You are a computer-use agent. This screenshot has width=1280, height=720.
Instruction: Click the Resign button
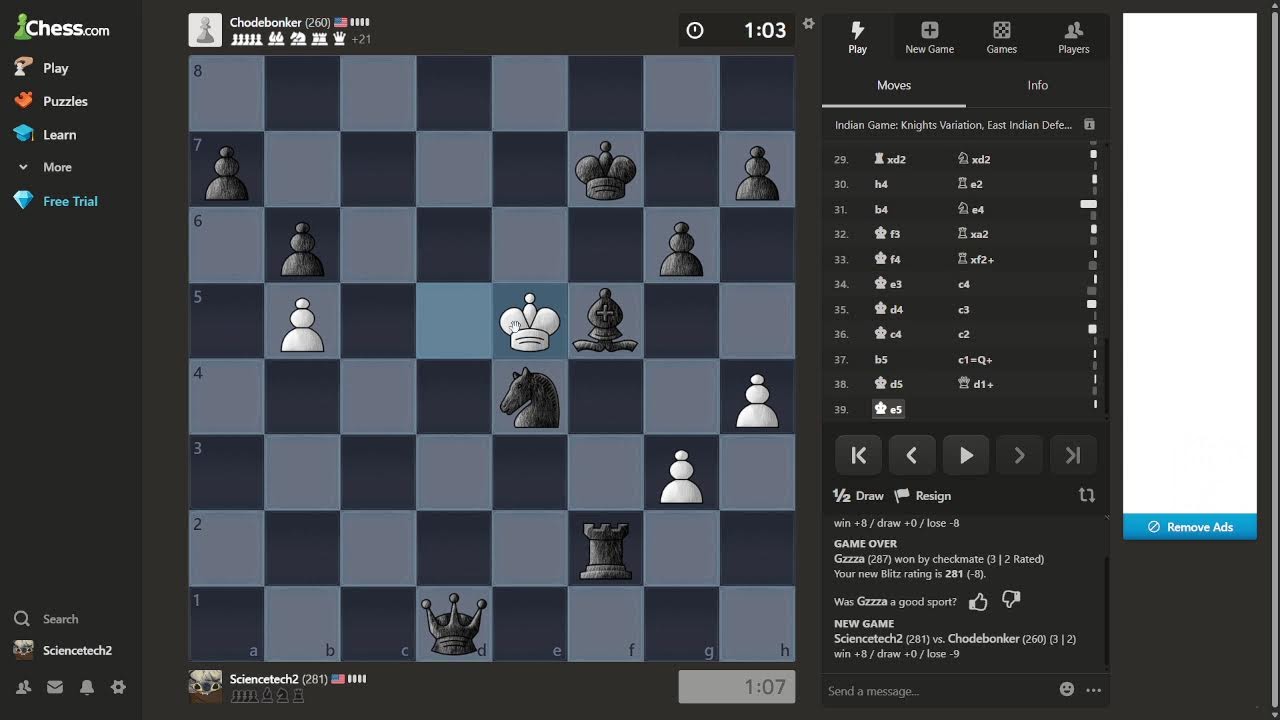pyautogui.click(x=923, y=496)
